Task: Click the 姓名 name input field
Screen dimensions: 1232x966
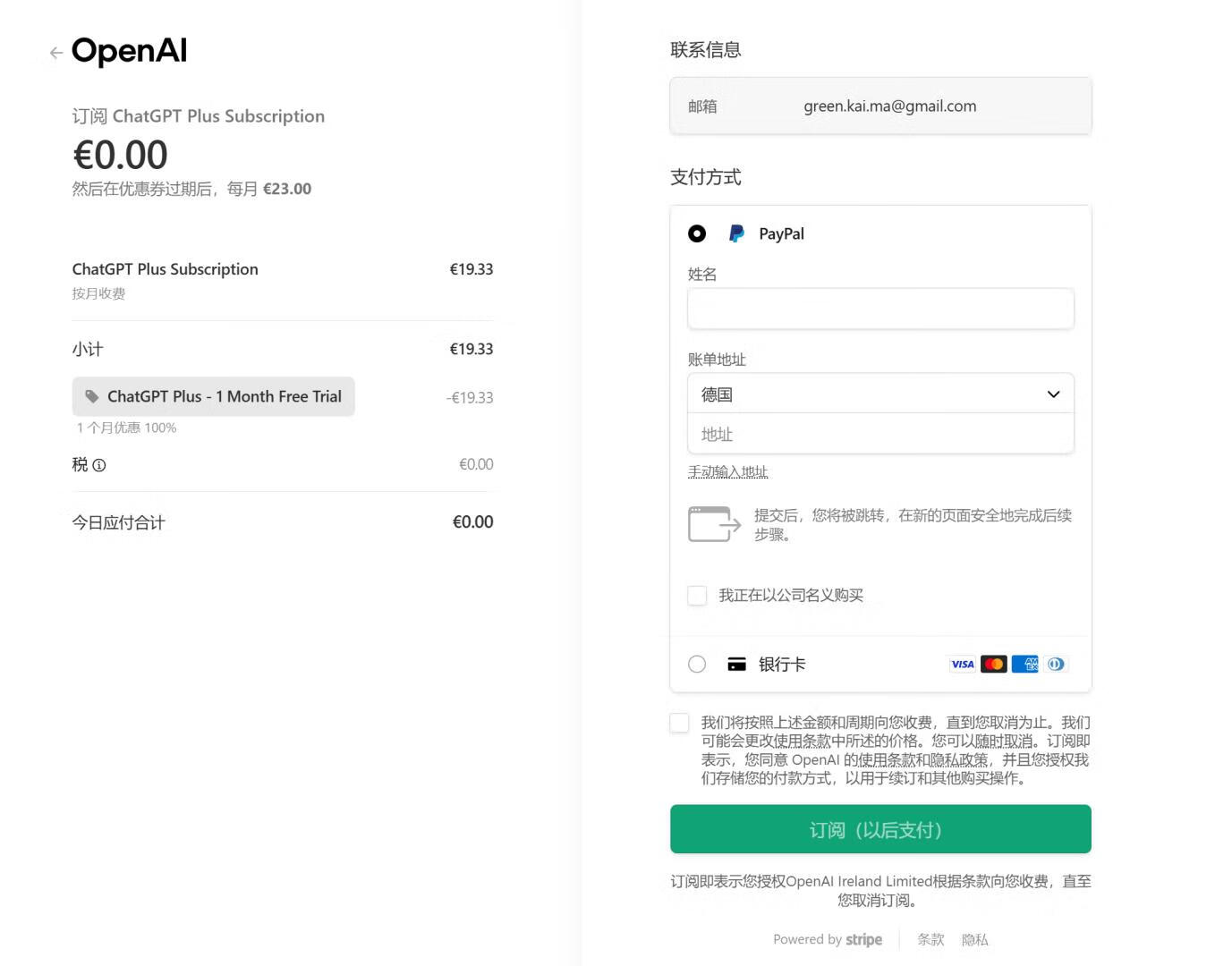Action: (880, 309)
